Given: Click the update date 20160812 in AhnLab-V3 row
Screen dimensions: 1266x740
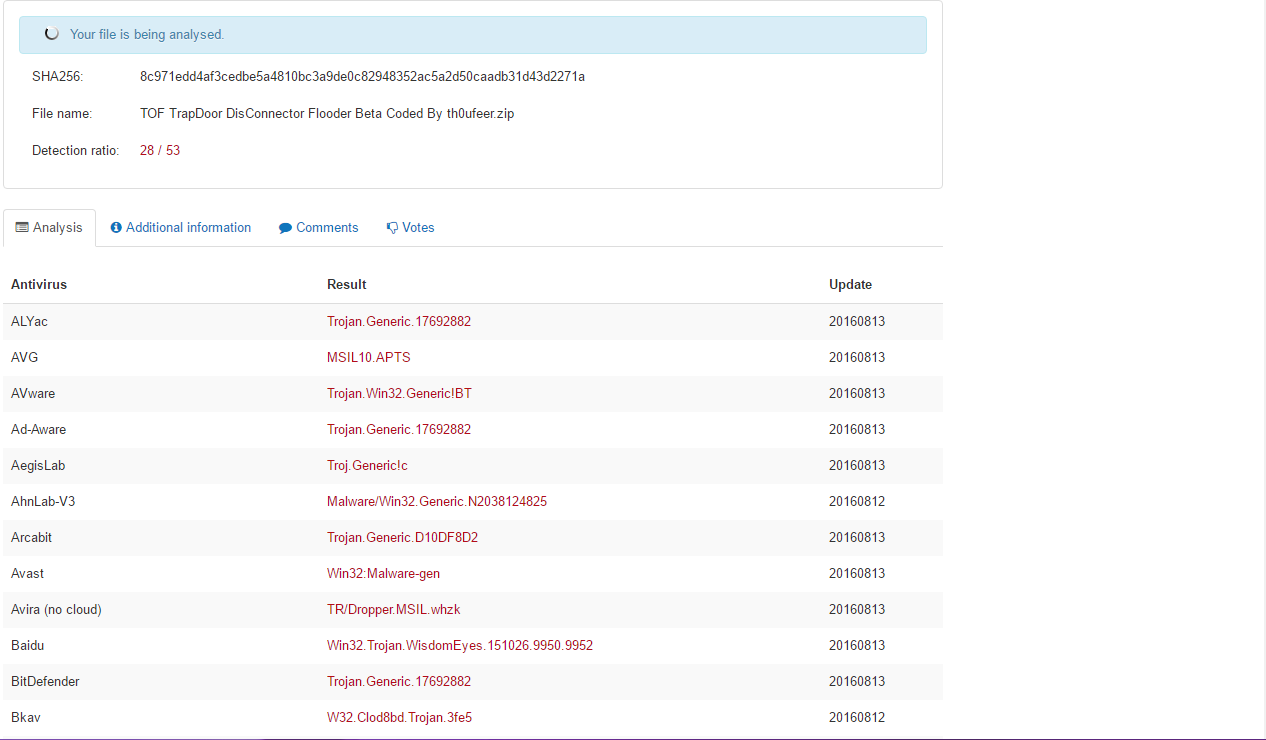Looking at the screenshot, I should tap(857, 502).
